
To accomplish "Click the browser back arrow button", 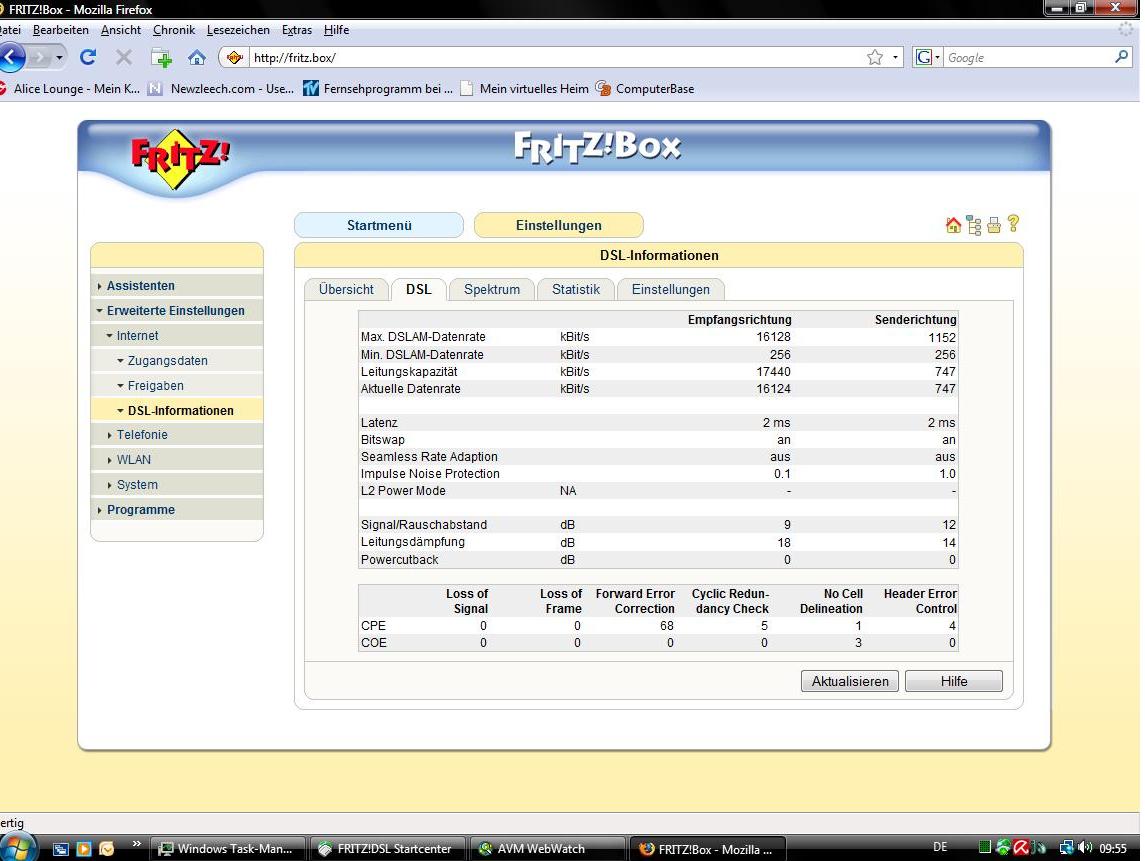I will coord(11,57).
